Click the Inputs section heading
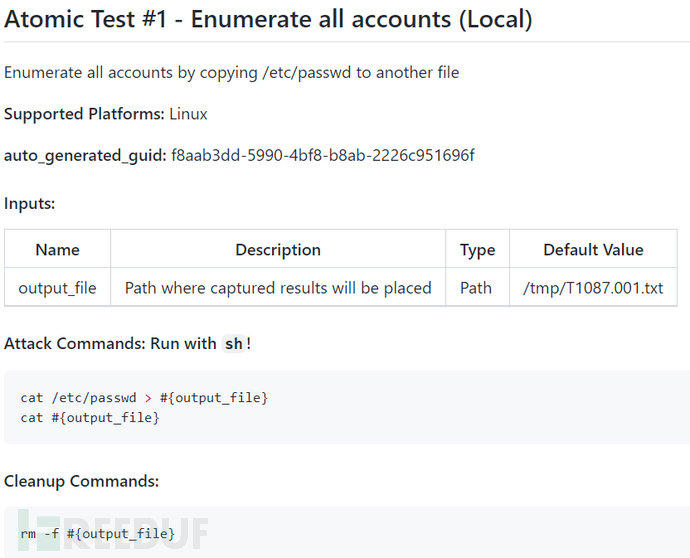Screen dimensions: 690x558 click(29, 203)
